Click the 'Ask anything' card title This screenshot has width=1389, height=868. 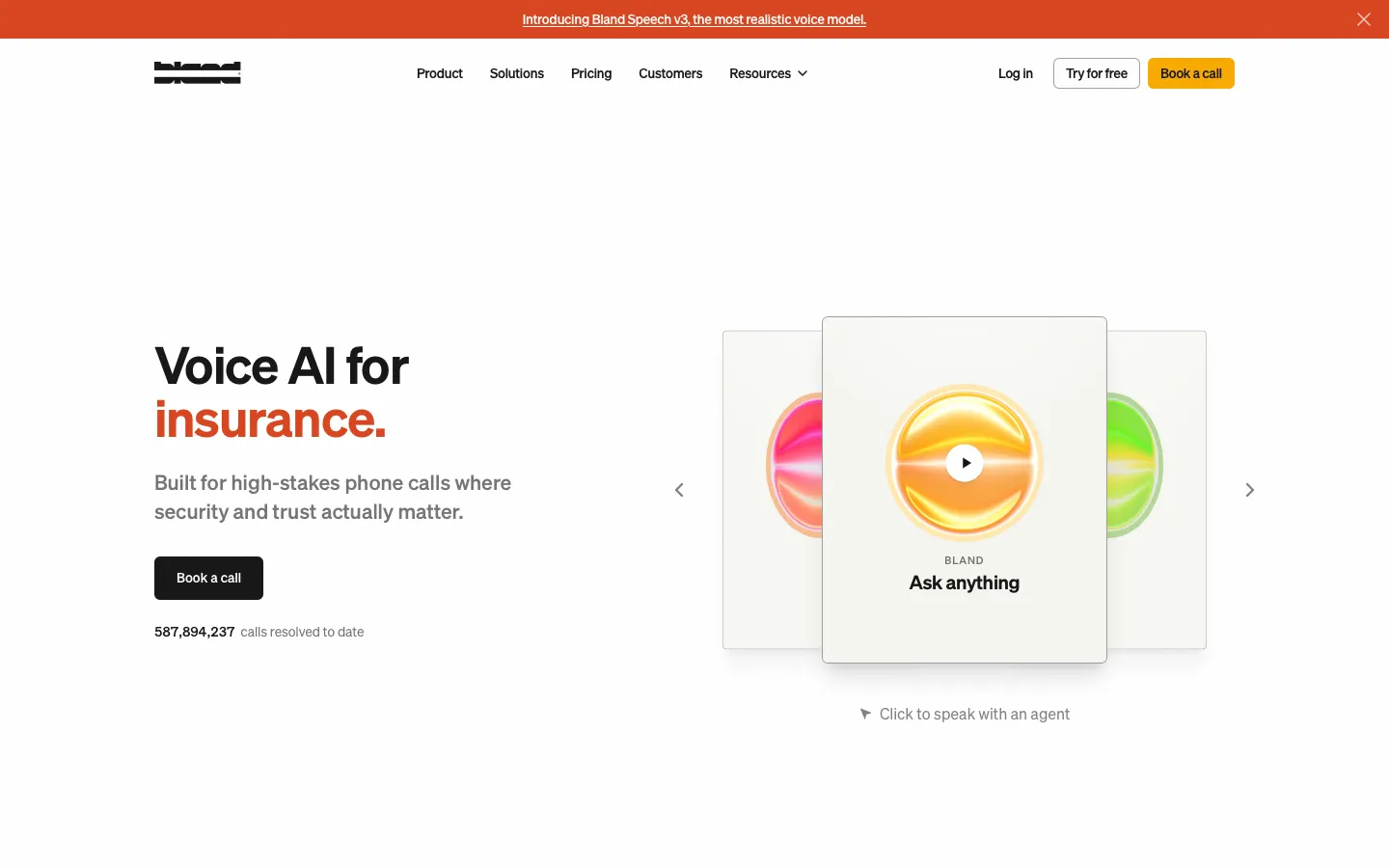[x=965, y=583]
